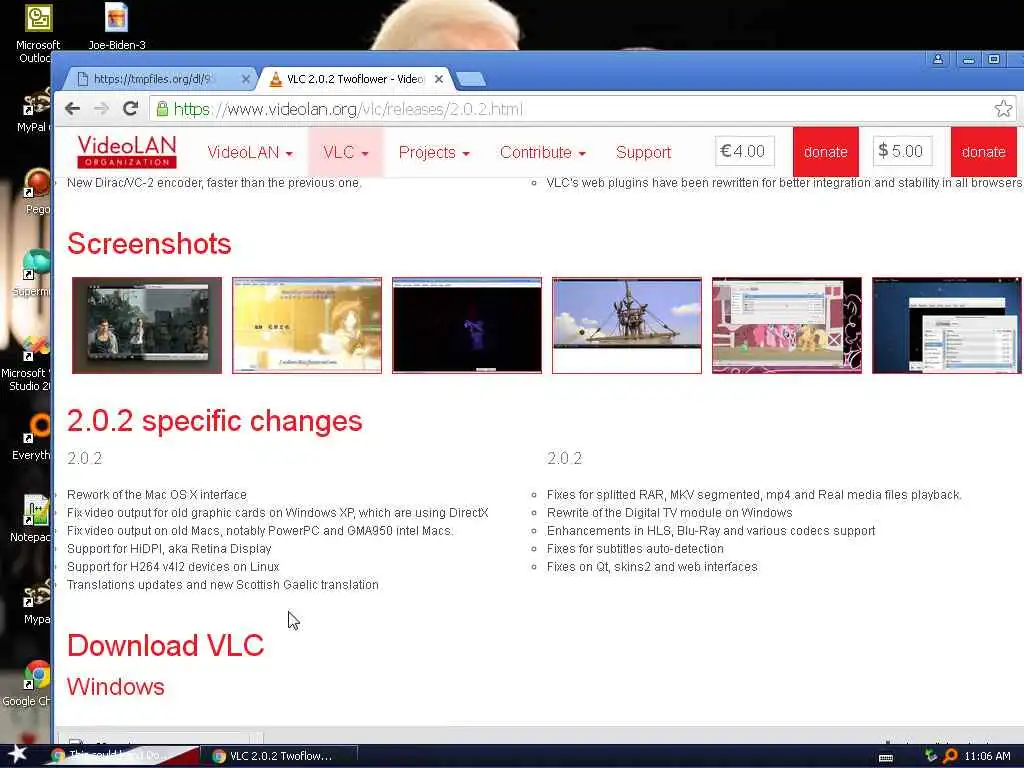Click text about Scottish Gaelic translation
The image size is (1024, 768).
(223, 584)
